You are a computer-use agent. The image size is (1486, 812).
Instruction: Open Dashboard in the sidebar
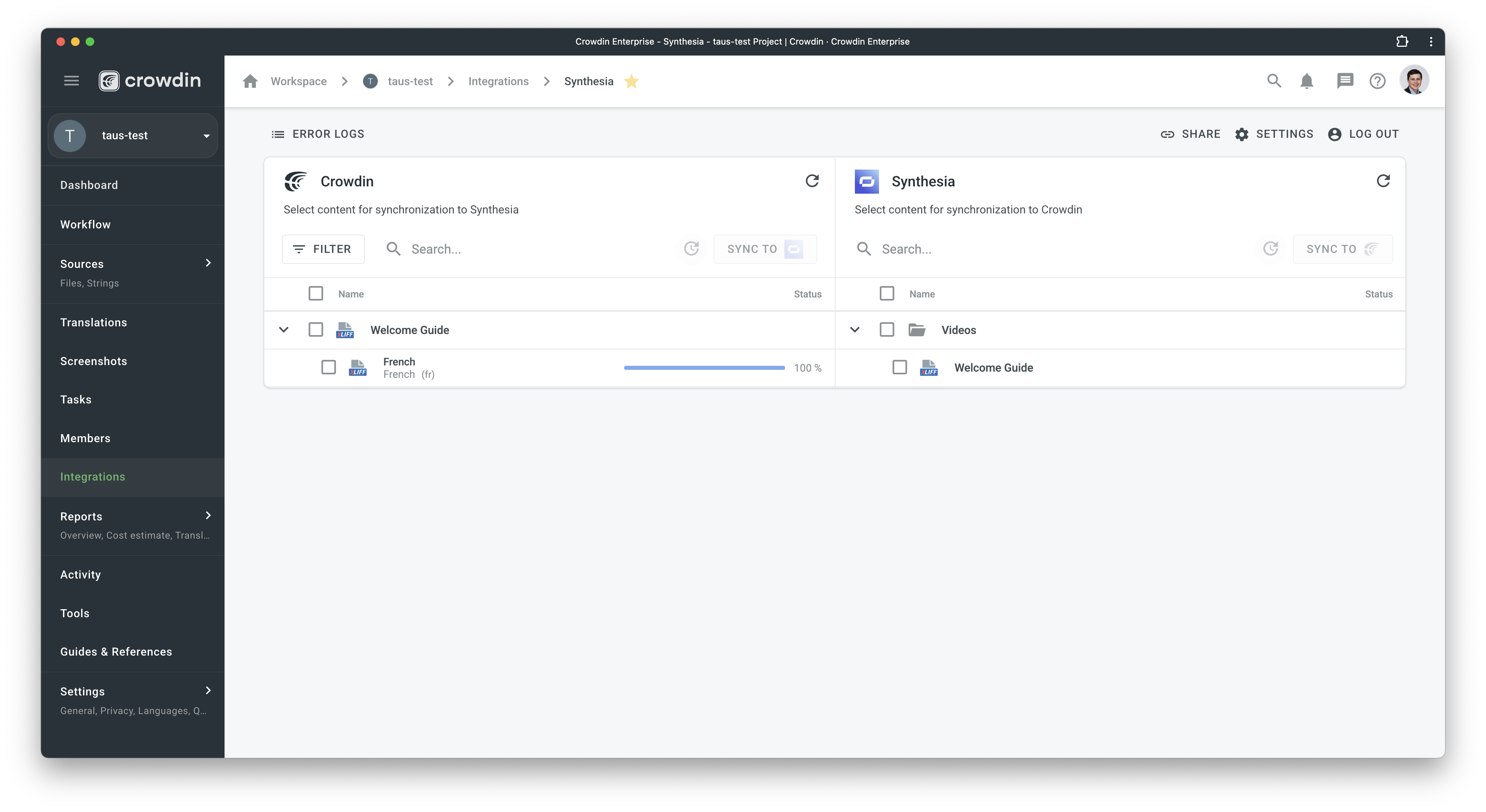point(133,185)
